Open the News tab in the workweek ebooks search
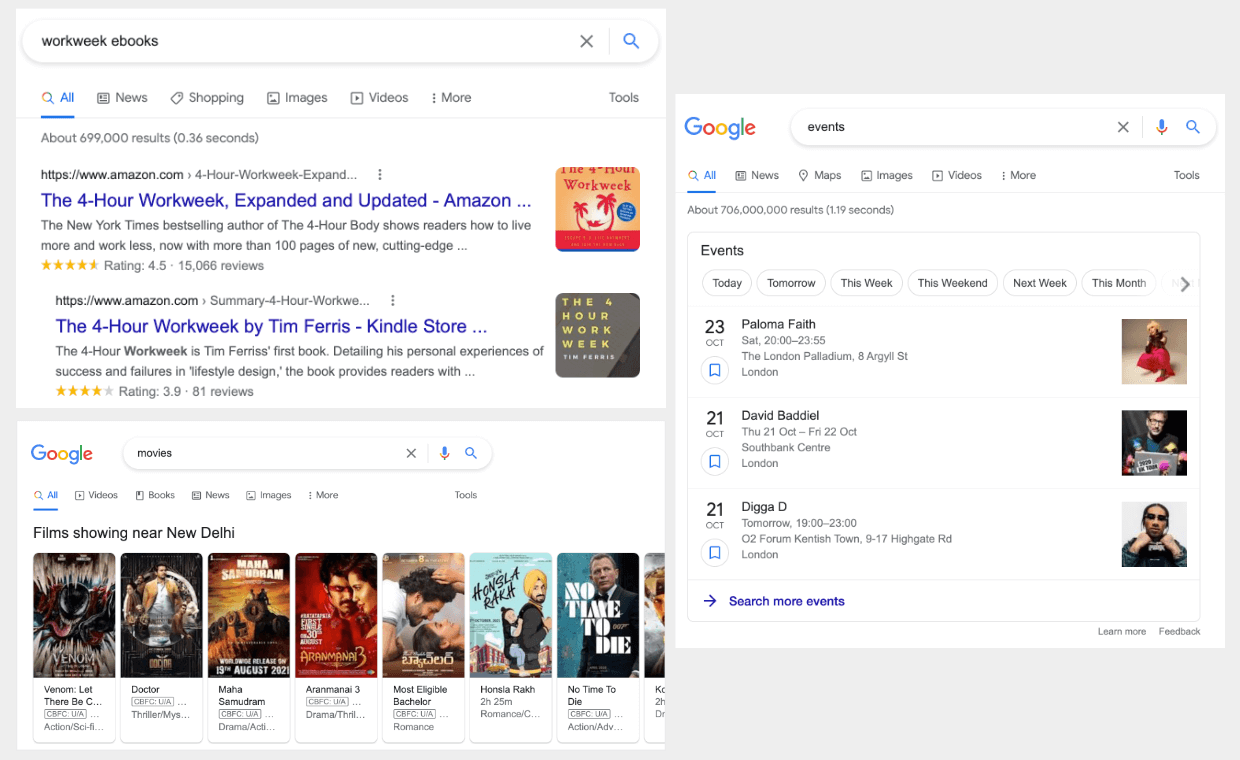 [x=122, y=98]
